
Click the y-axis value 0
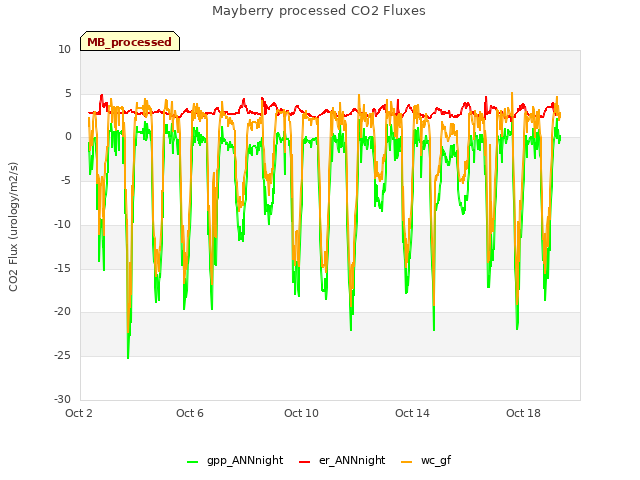point(68,137)
